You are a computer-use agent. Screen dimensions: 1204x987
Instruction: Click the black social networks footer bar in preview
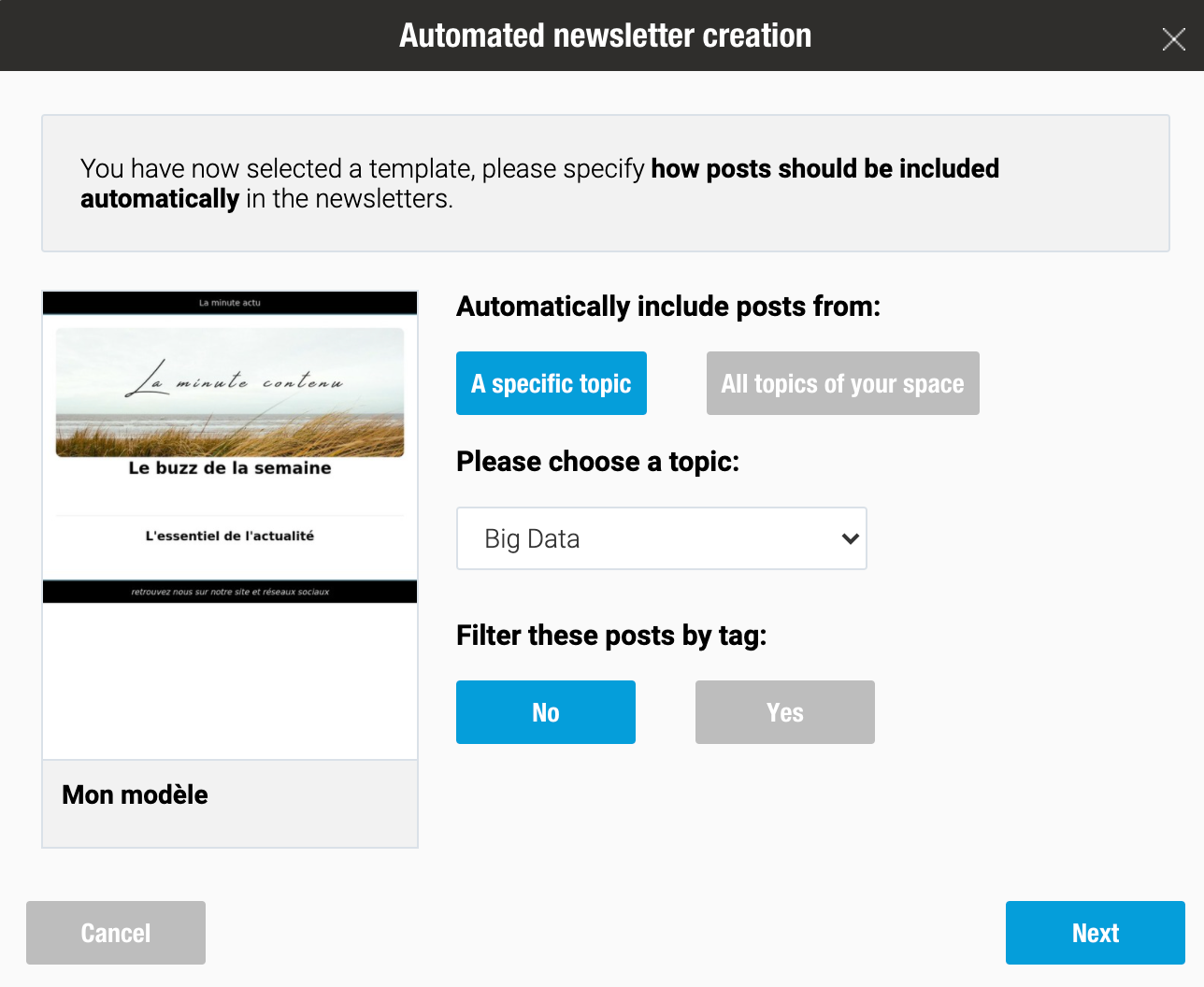point(230,592)
